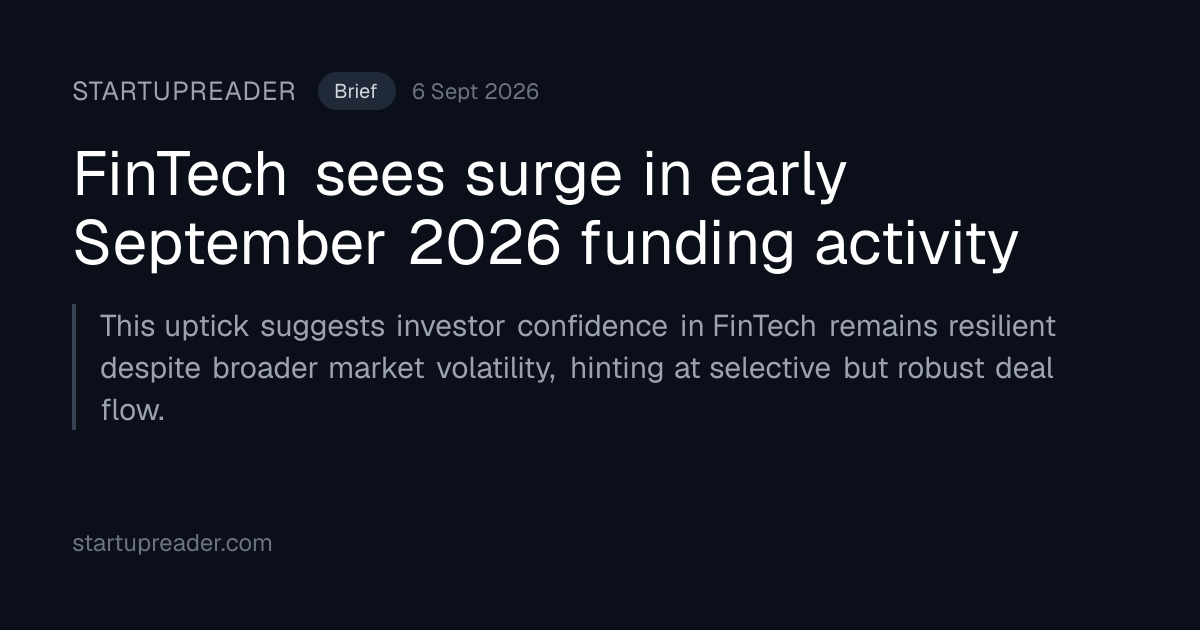
Task: Select the Brief category badge
Action: 356,91
